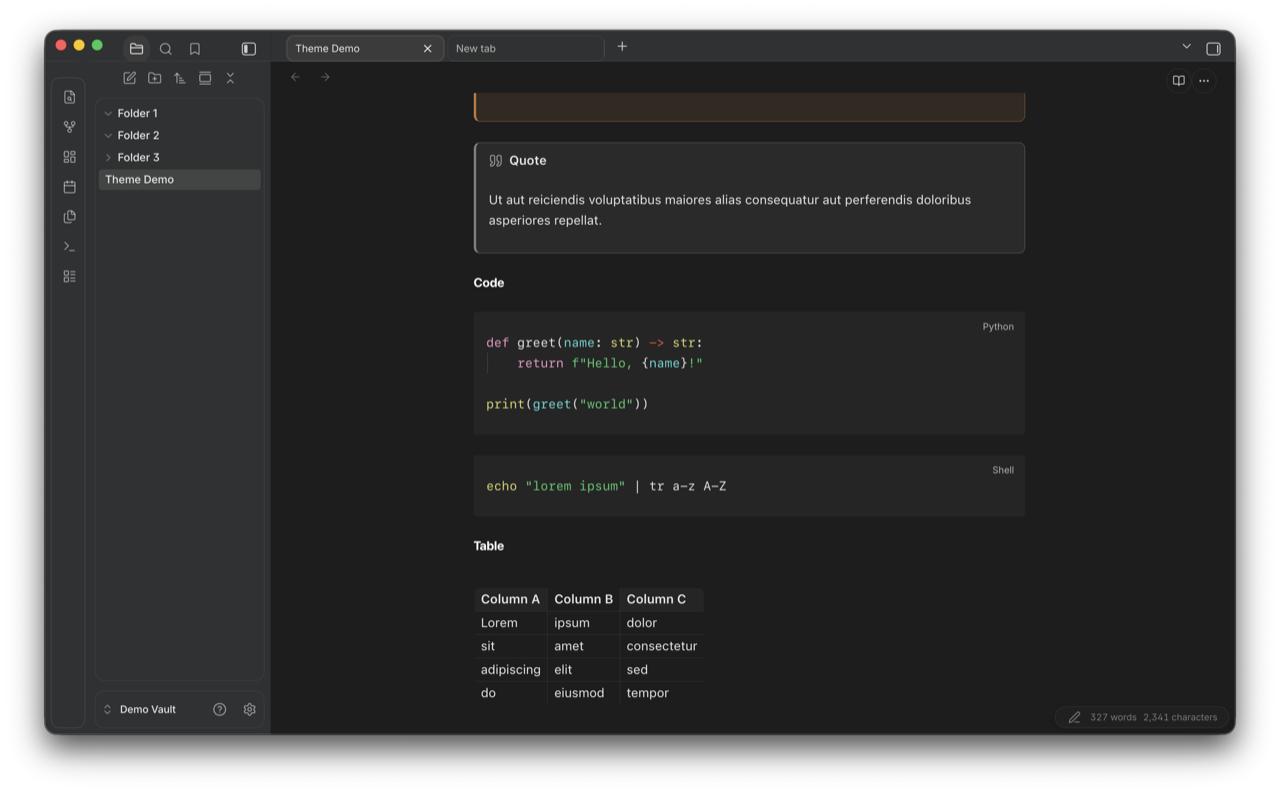Open the file explorer folder icon
Image resolution: width=1280 pixels, height=793 pixels.
[x=137, y=48]
